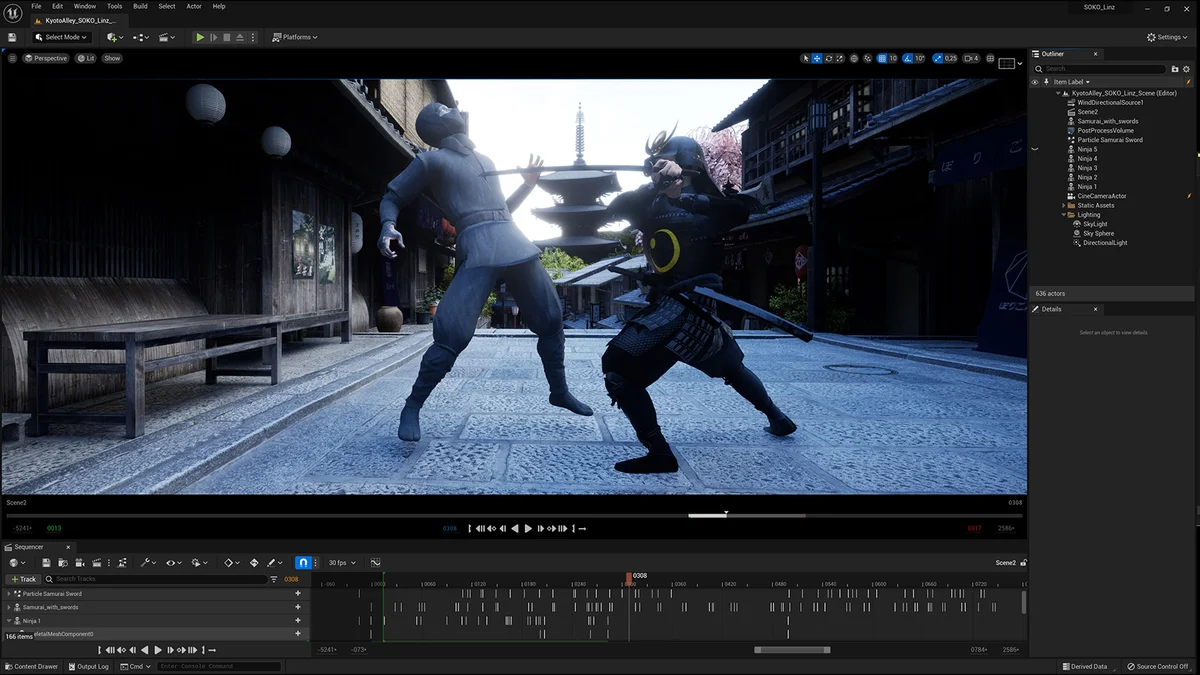The height and width of the screenshot is (675, 1200).
Task: Open the Build menu
Action: (140, 6)
